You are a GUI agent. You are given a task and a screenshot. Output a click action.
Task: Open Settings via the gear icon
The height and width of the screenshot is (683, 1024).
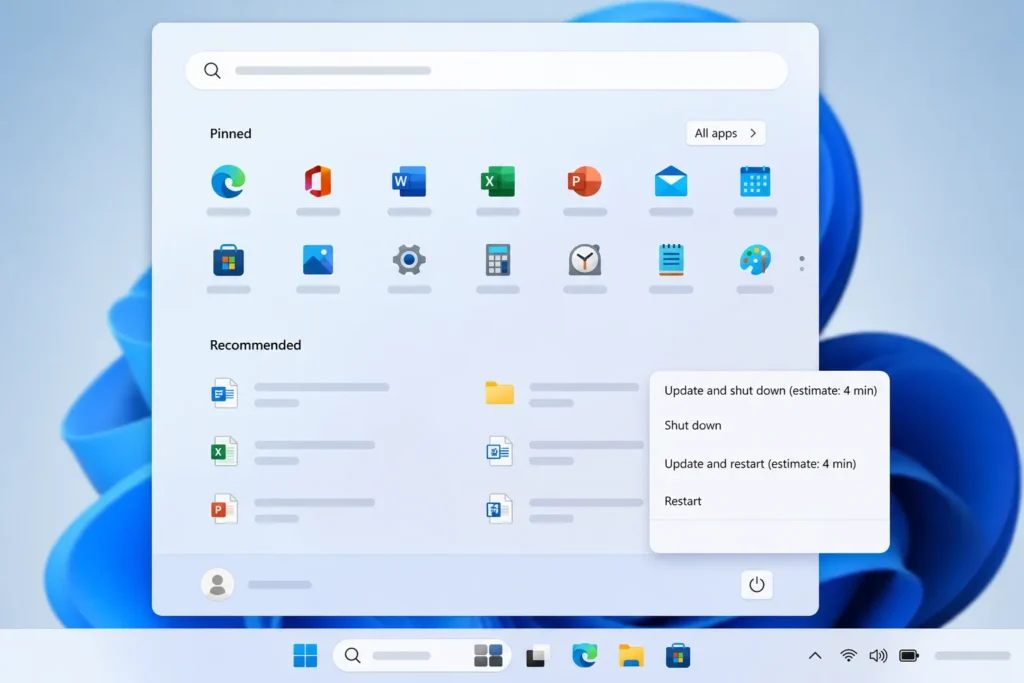(406, 258)
